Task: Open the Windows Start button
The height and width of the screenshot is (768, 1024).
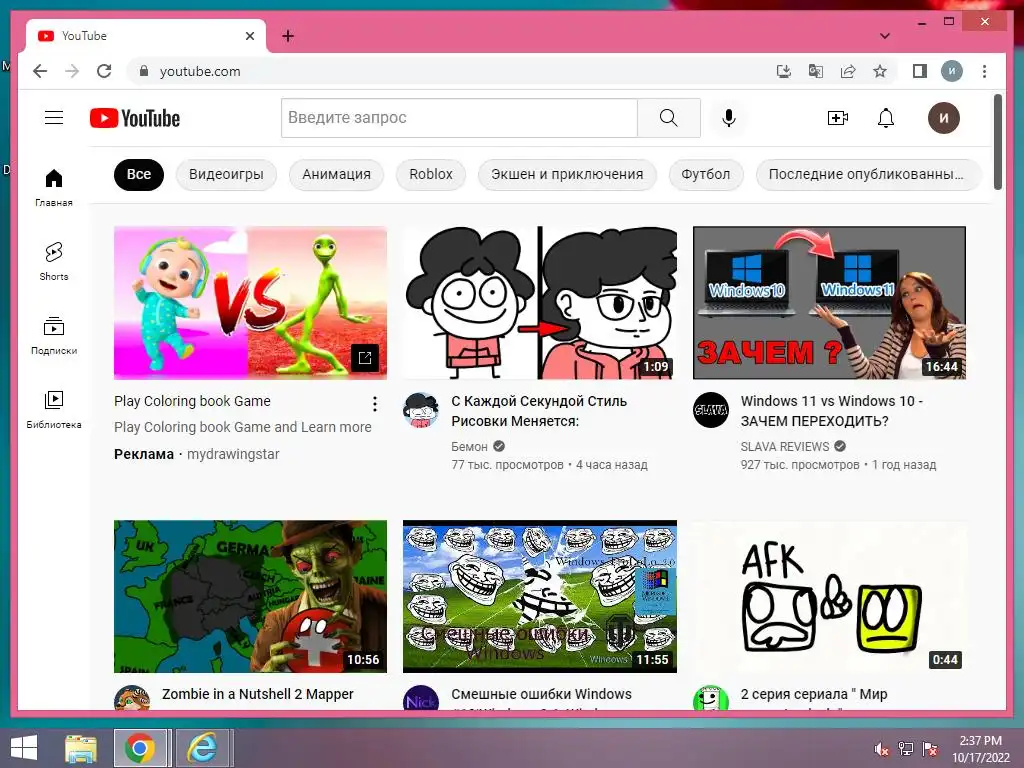Action: point(24,748)
